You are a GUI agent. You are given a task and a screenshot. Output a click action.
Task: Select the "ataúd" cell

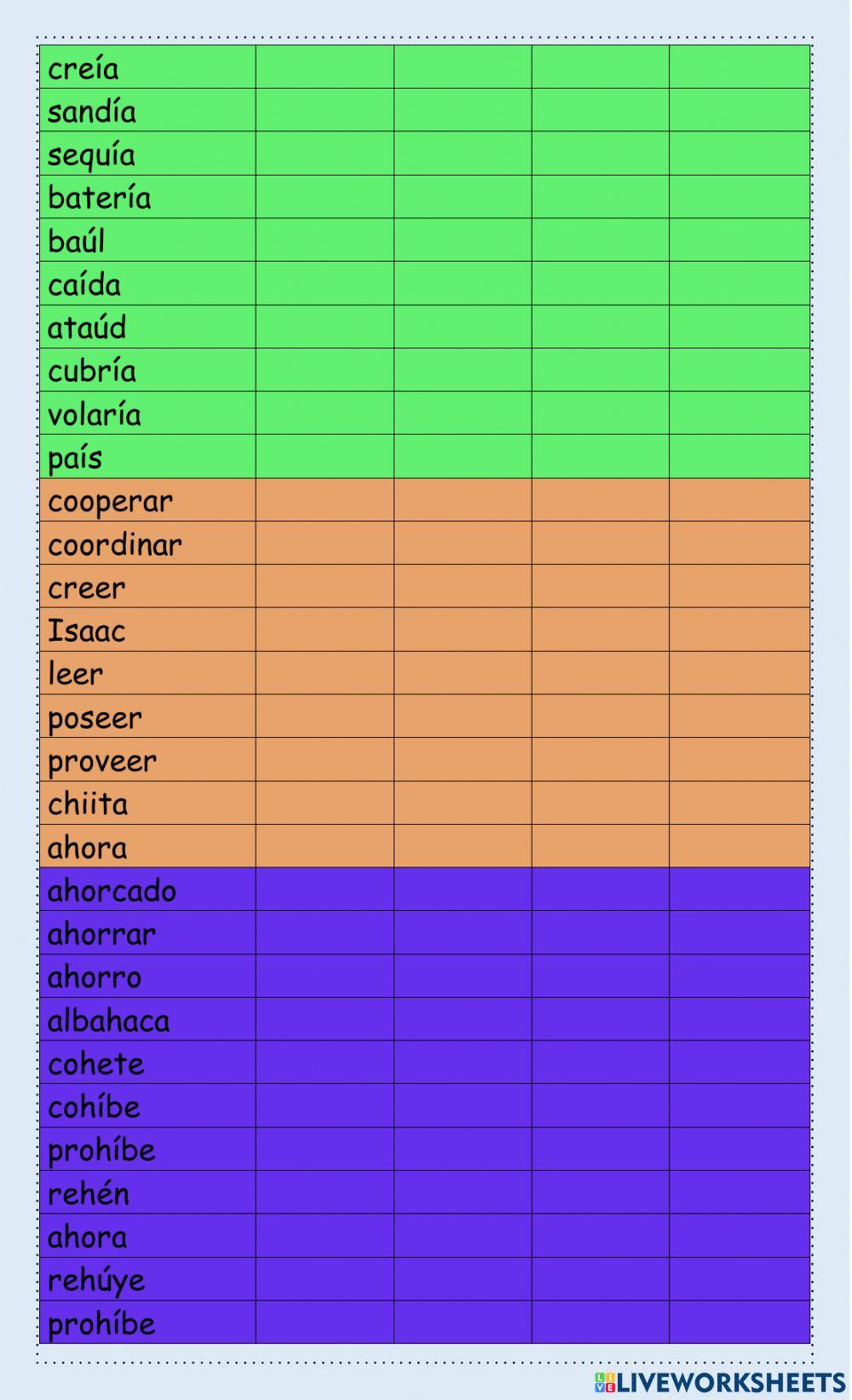point(87,327)
